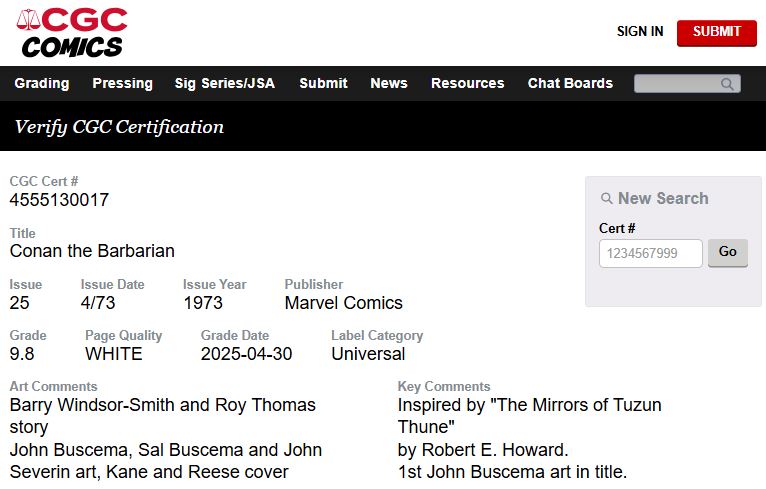The height and width of the screenshot is (489, 766).
Task: Click inside the navigation bar search field
Action: (x=677, y=84)
